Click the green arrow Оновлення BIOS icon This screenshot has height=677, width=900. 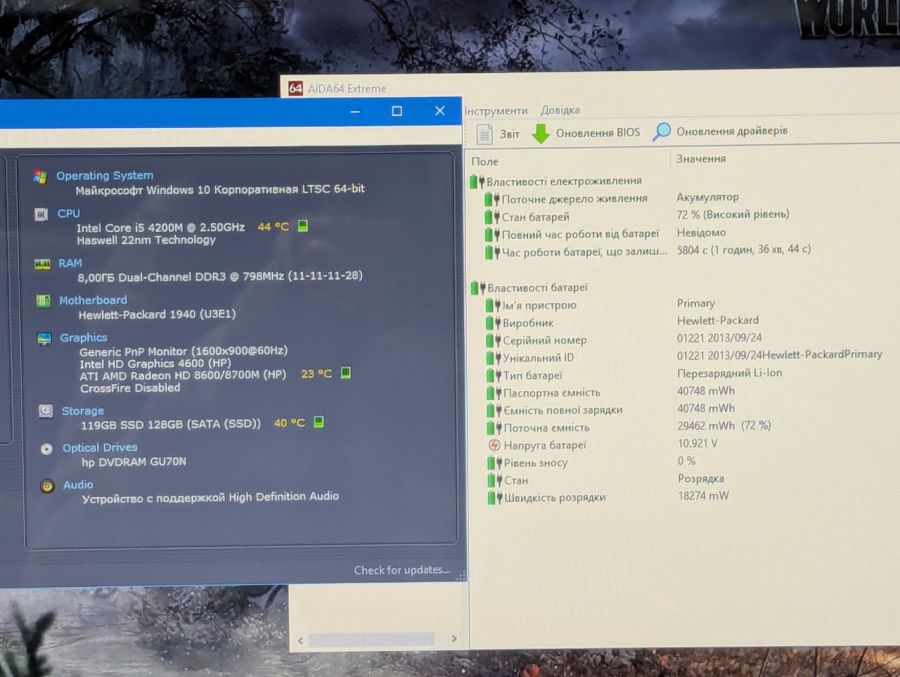tap(541, 133)
